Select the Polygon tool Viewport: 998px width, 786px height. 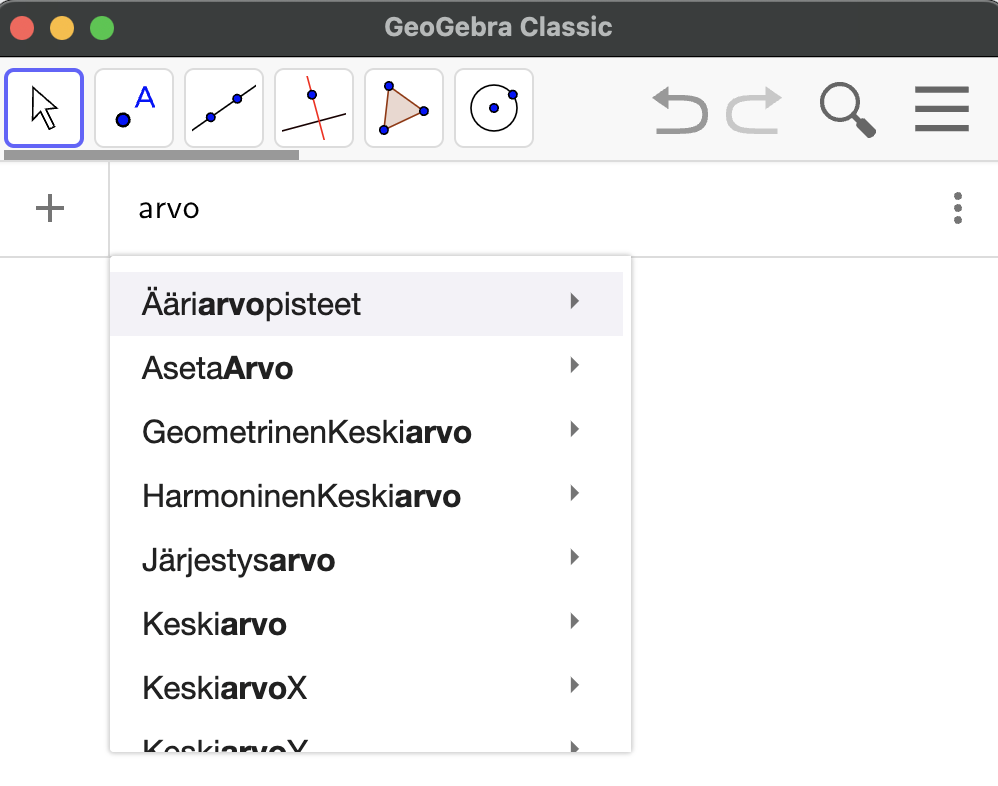(404, 108)
